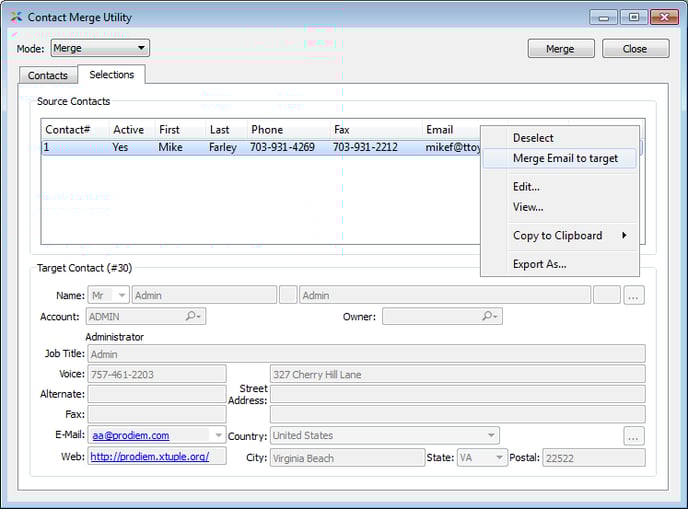Click the Owner search magnifier icon
This screenshot has height=509, width=688.
click(489, 317)
